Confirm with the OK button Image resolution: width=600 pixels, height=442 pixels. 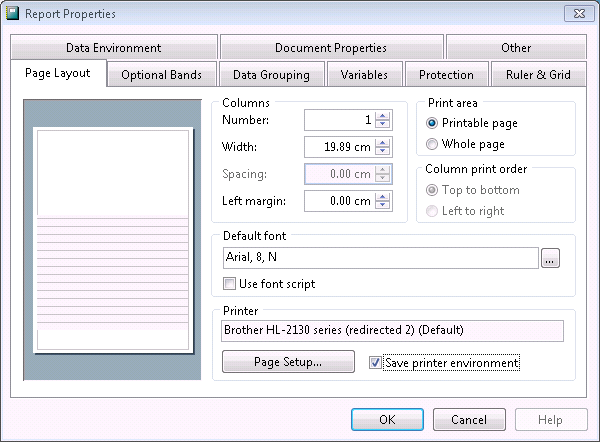coord(387,419)
